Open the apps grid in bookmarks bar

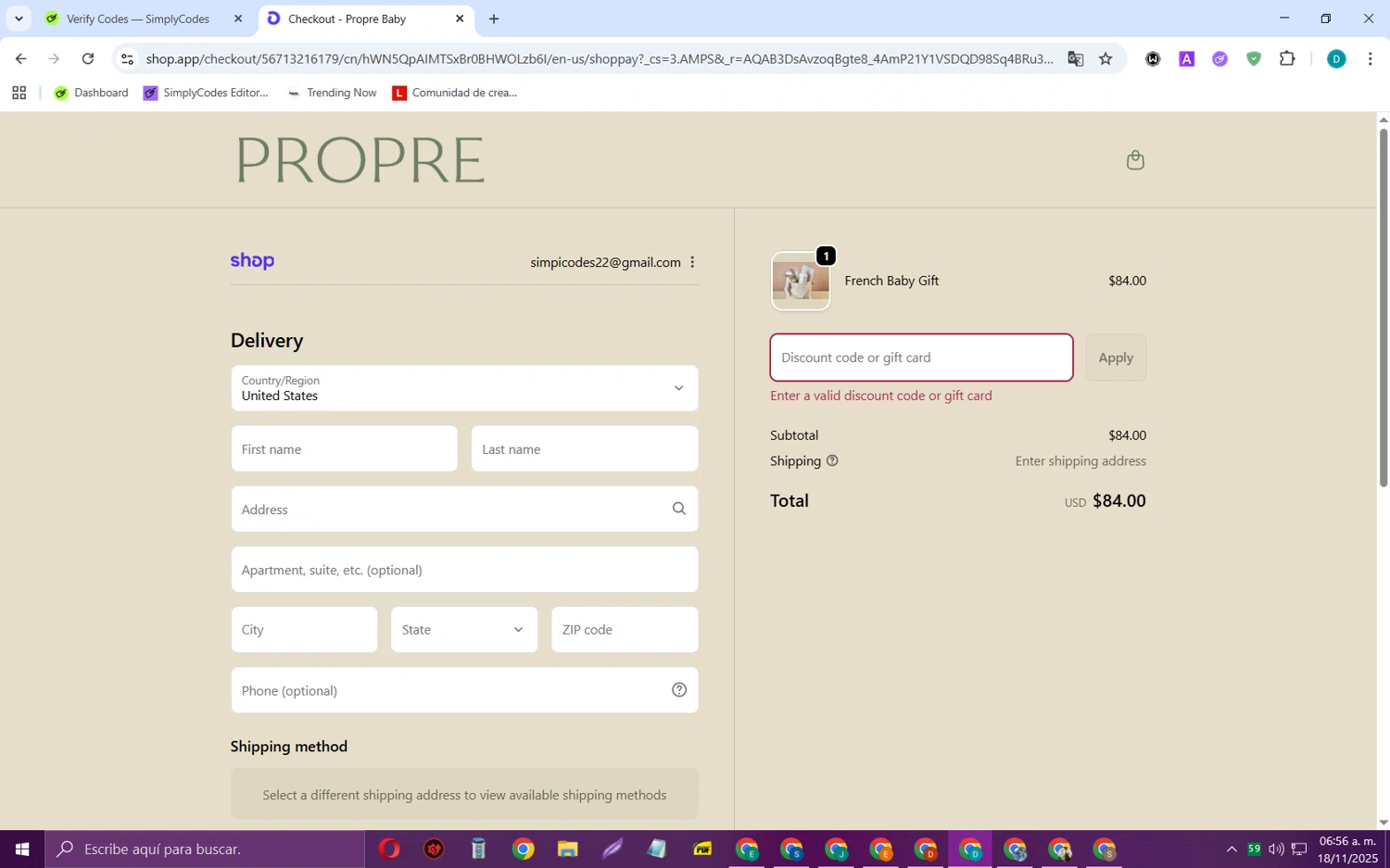tap(19, 93)
